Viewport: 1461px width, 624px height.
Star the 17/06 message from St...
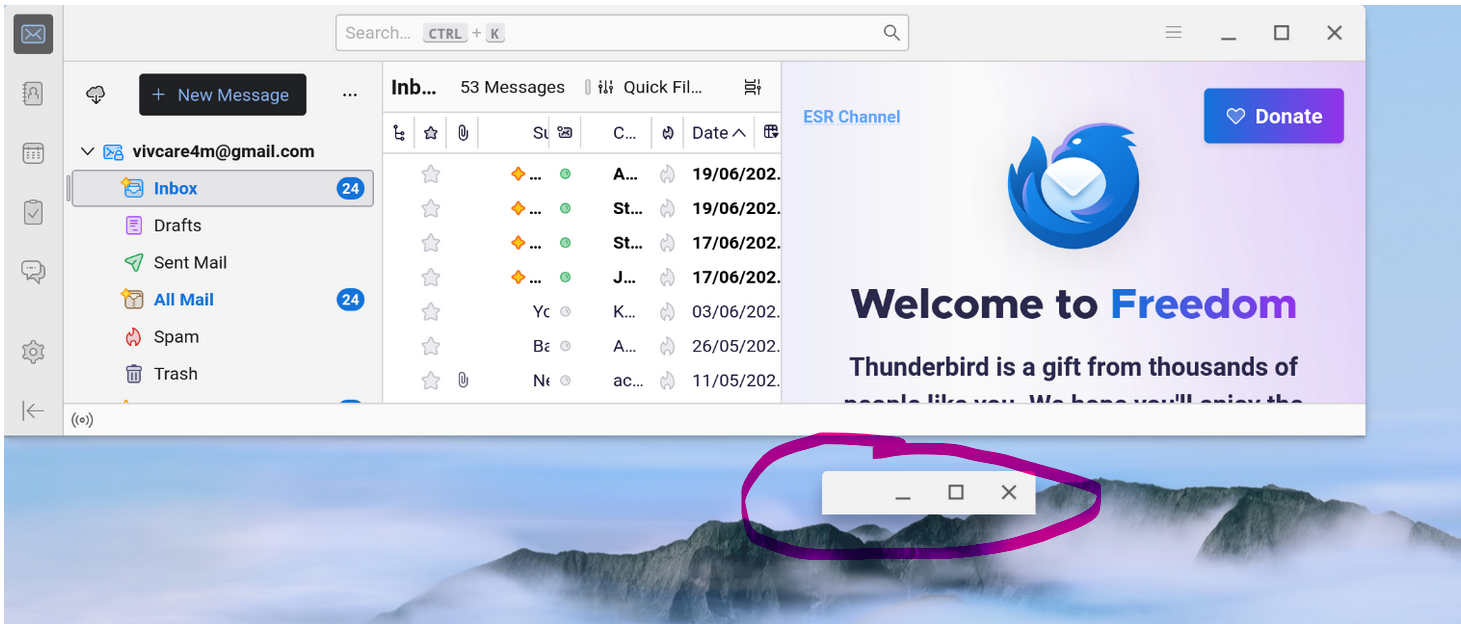point(431,243)
